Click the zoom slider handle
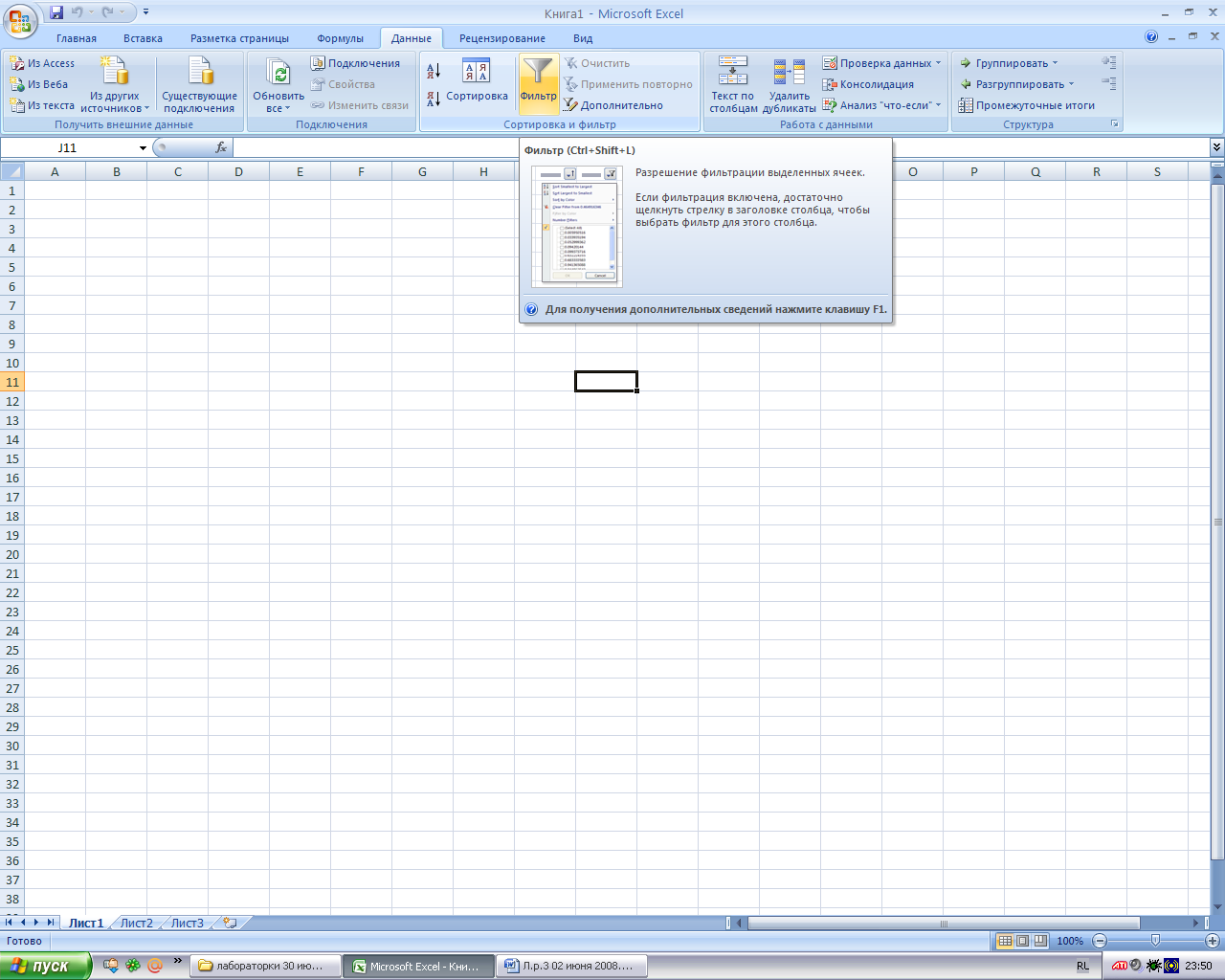This screenshot has height=980, width=1225. [1155, 941]
